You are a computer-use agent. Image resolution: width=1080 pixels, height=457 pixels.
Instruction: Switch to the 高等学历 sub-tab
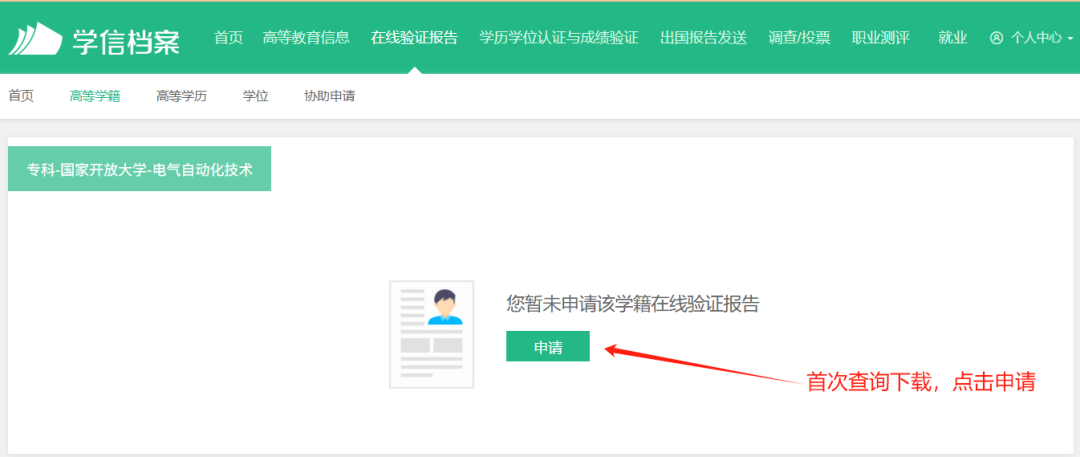pos(181,96)
